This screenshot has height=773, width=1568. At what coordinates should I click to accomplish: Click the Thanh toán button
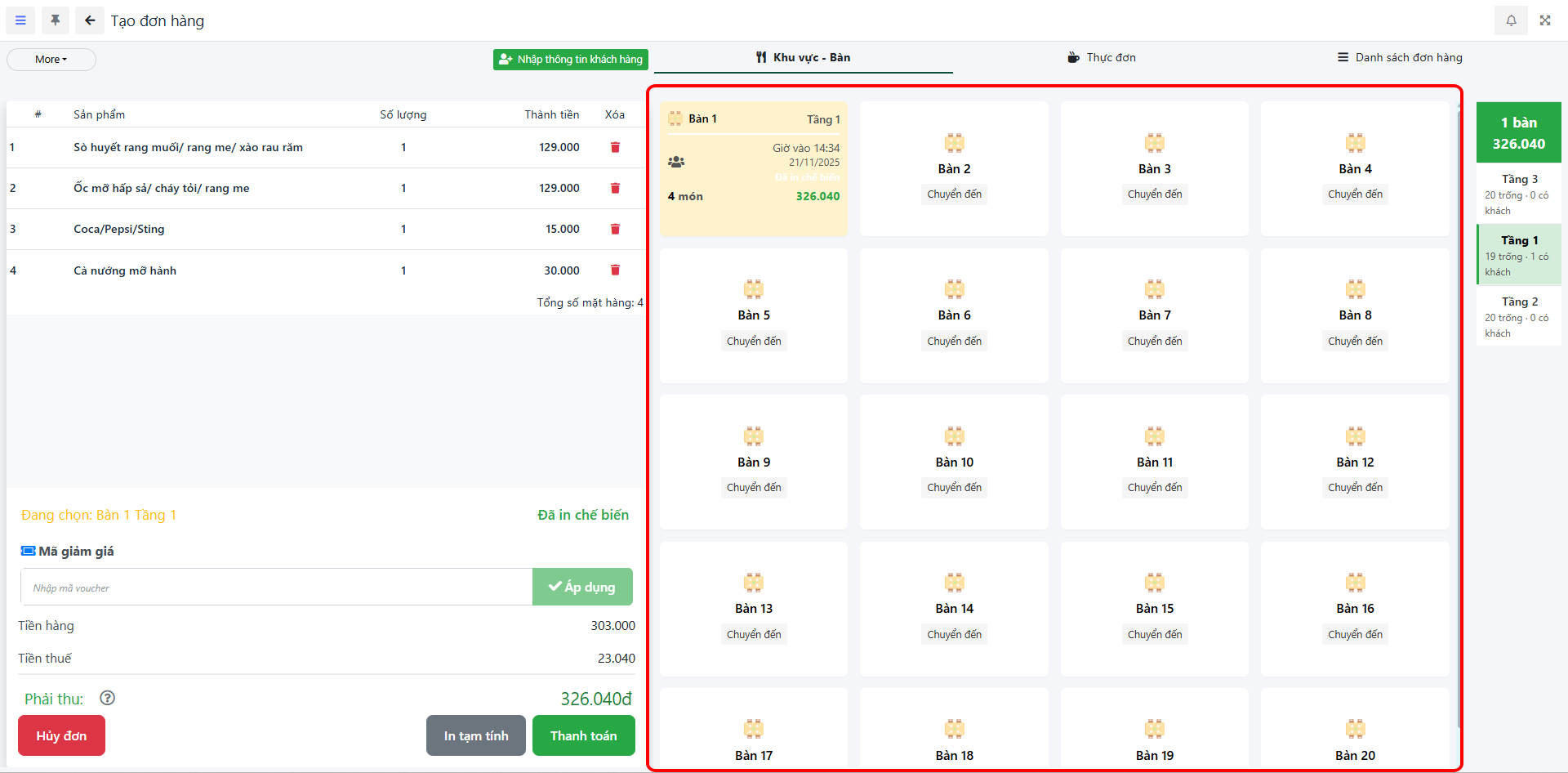point(583,735)
